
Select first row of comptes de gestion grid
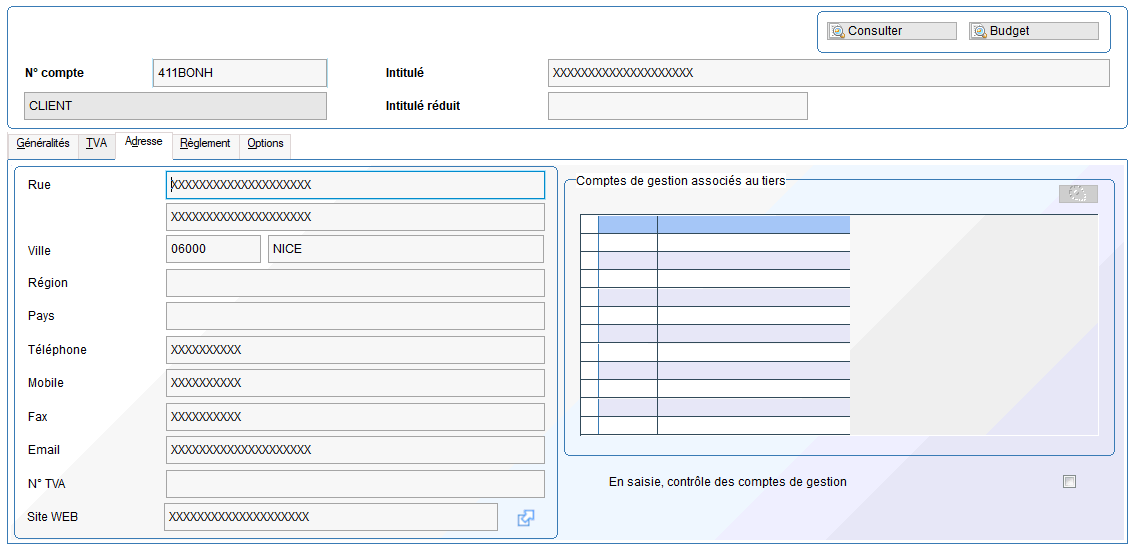click(x=715, y=242)
